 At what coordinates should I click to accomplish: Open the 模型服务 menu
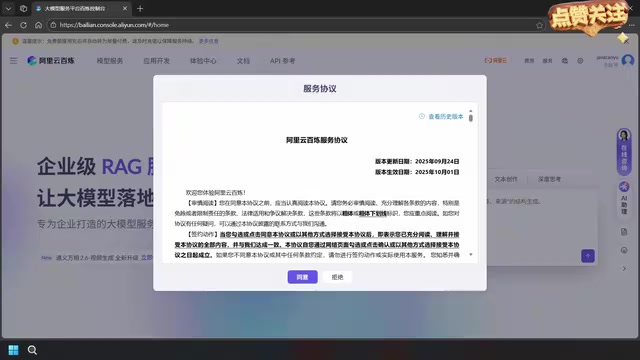coord(110,60)
